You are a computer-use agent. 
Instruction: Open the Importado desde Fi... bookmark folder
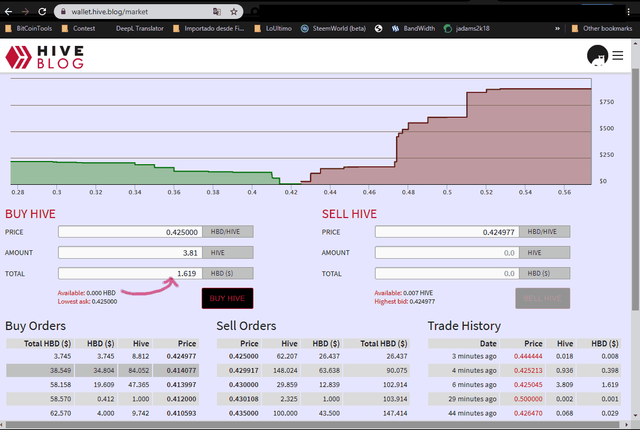(x=209, y=29)
